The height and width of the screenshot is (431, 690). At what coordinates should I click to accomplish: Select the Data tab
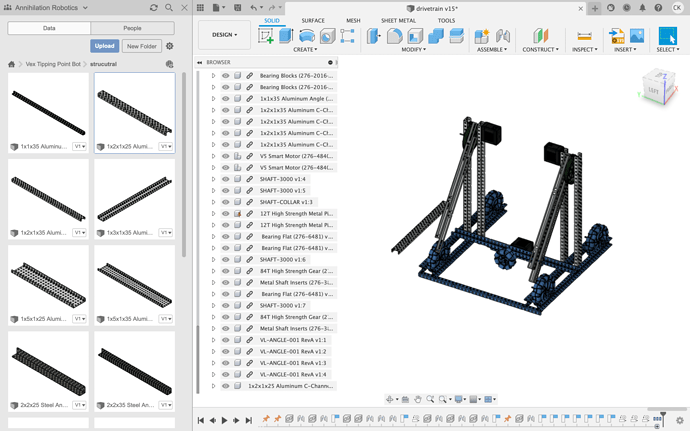point(49,28)
